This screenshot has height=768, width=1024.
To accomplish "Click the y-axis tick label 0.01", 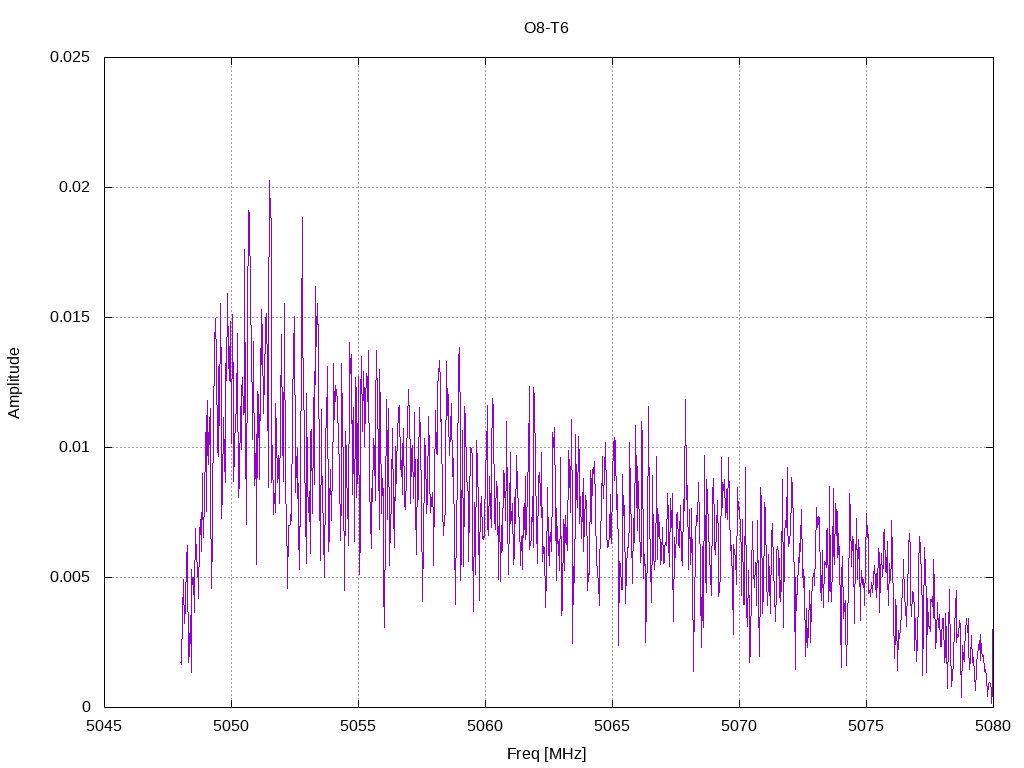I will pos(74,447).
